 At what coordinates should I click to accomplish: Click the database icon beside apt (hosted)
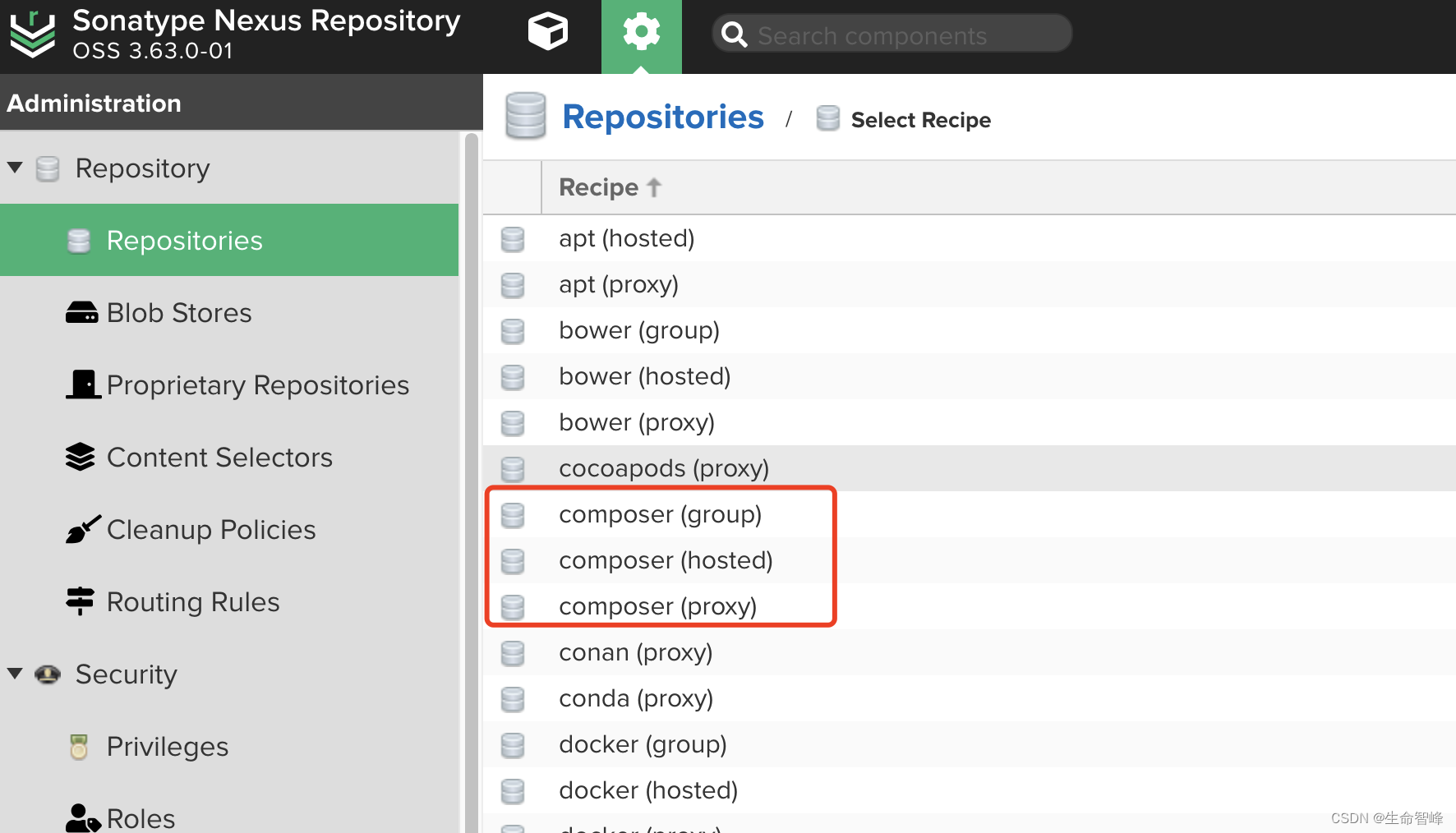513,239
